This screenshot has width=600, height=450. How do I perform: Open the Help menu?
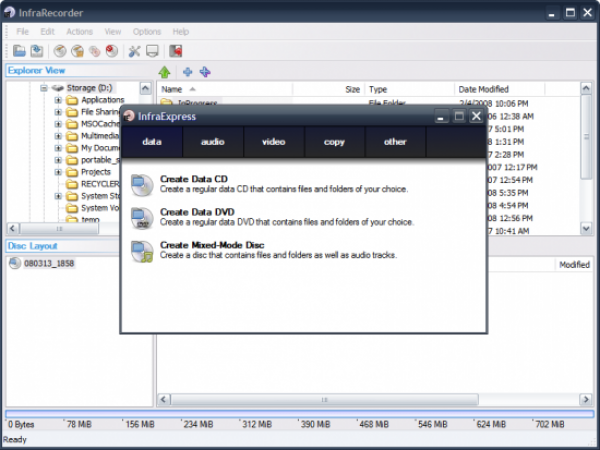(181, 31)
